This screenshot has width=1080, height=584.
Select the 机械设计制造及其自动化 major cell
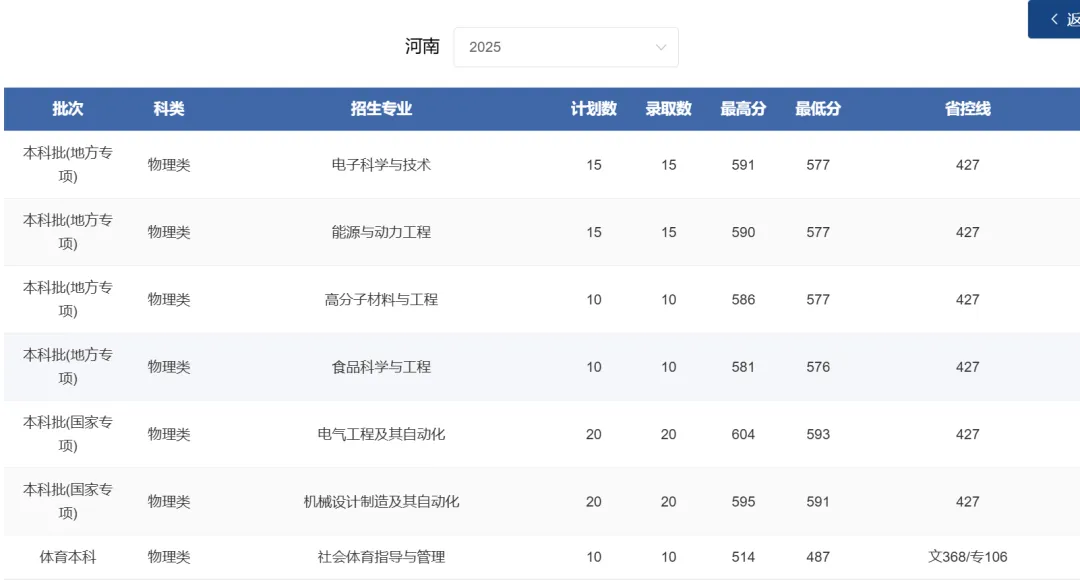point(381,502)
